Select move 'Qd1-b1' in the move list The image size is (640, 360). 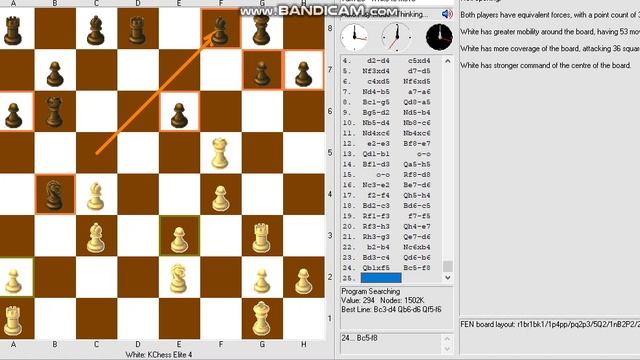376,154
